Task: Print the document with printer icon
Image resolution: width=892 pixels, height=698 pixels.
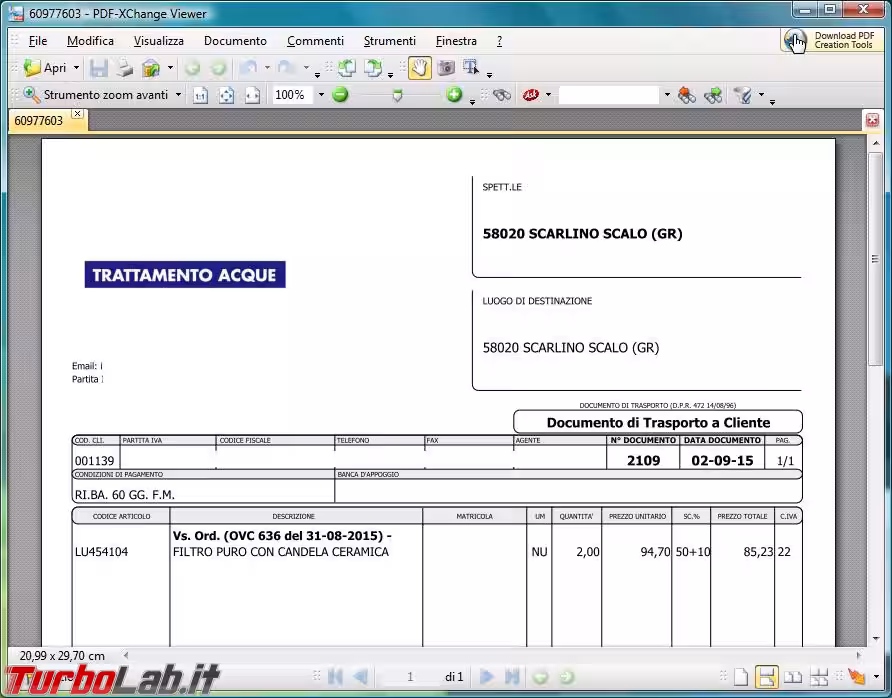Action: (124, 68)
